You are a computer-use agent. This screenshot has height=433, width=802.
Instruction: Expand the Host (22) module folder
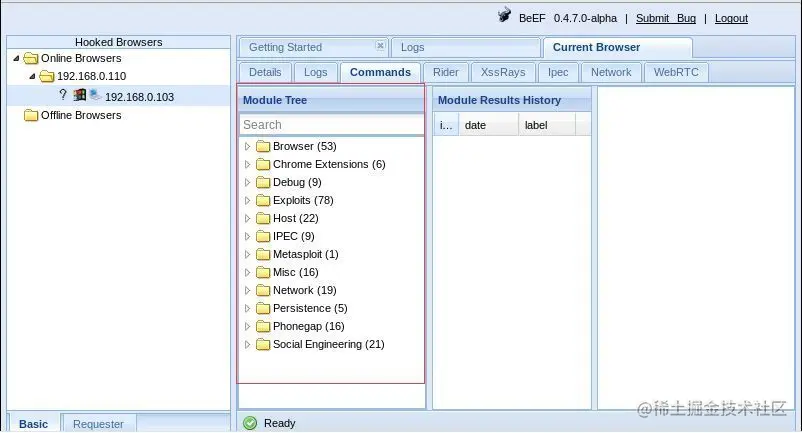[248, 219]
